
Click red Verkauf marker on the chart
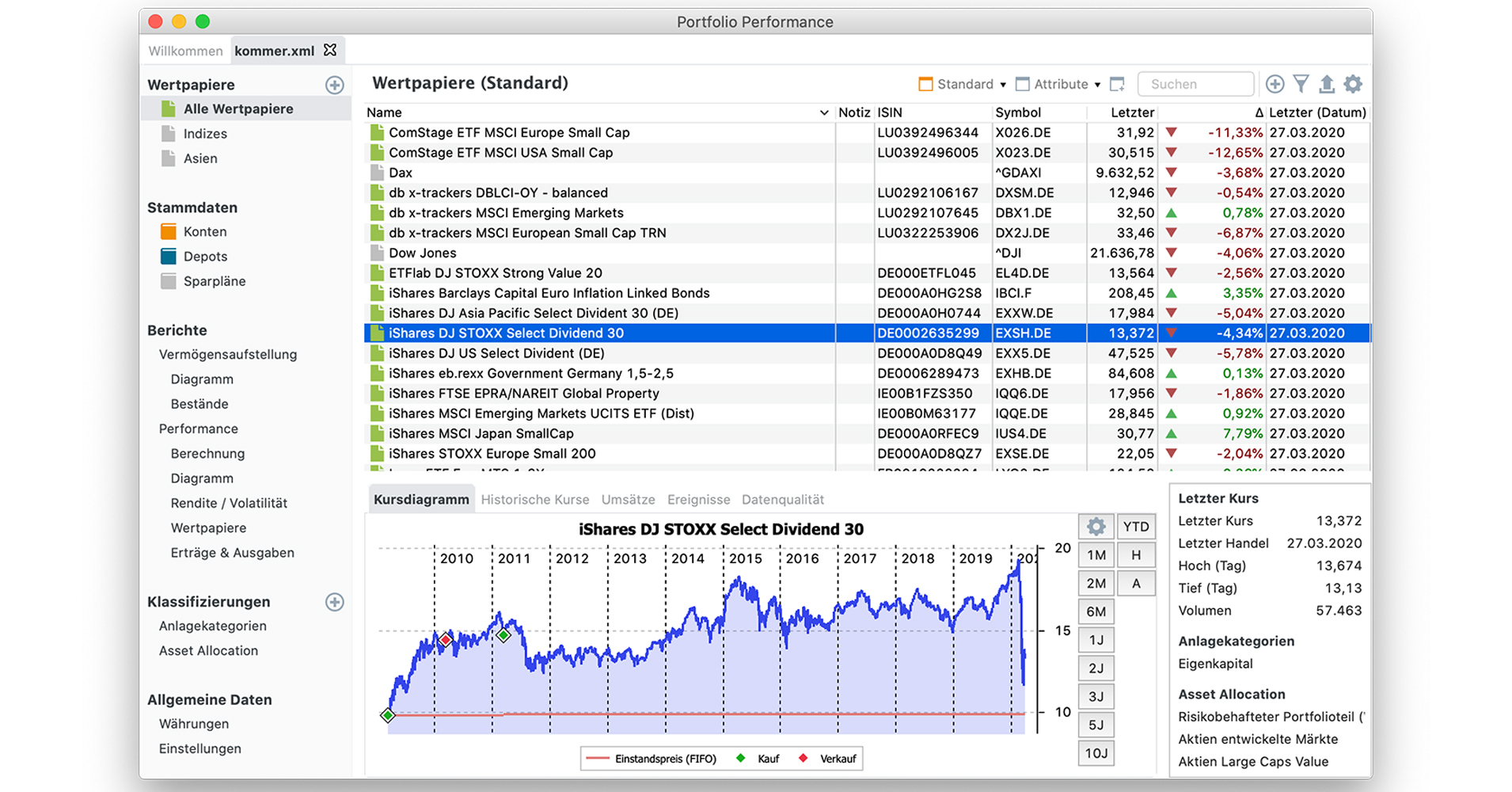(x=446, y=639)
